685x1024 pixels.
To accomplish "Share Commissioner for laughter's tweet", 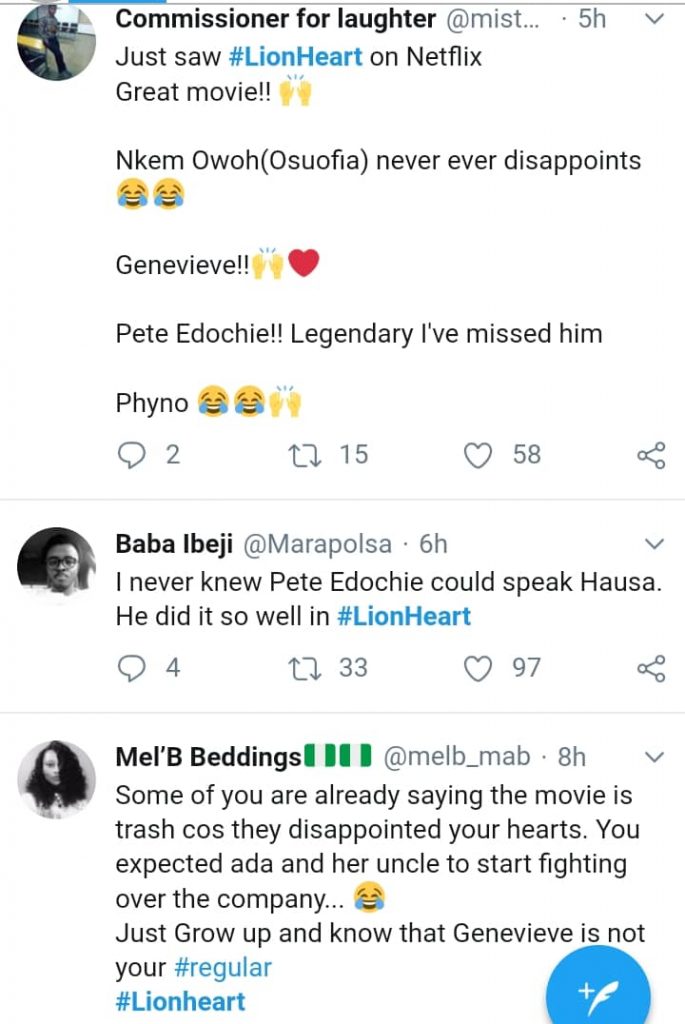I will point(651,456).
